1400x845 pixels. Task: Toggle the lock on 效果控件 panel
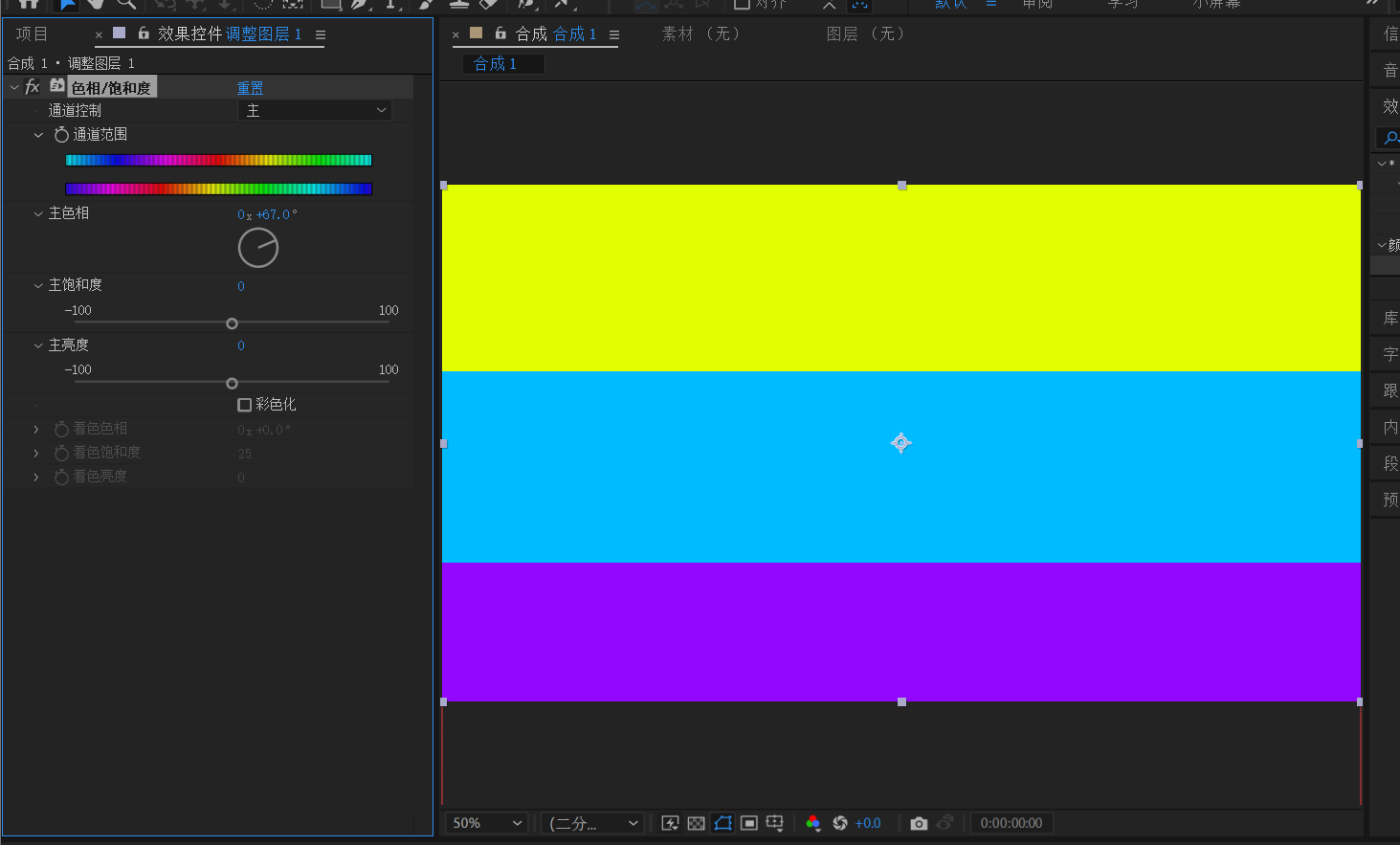(144, 33)
